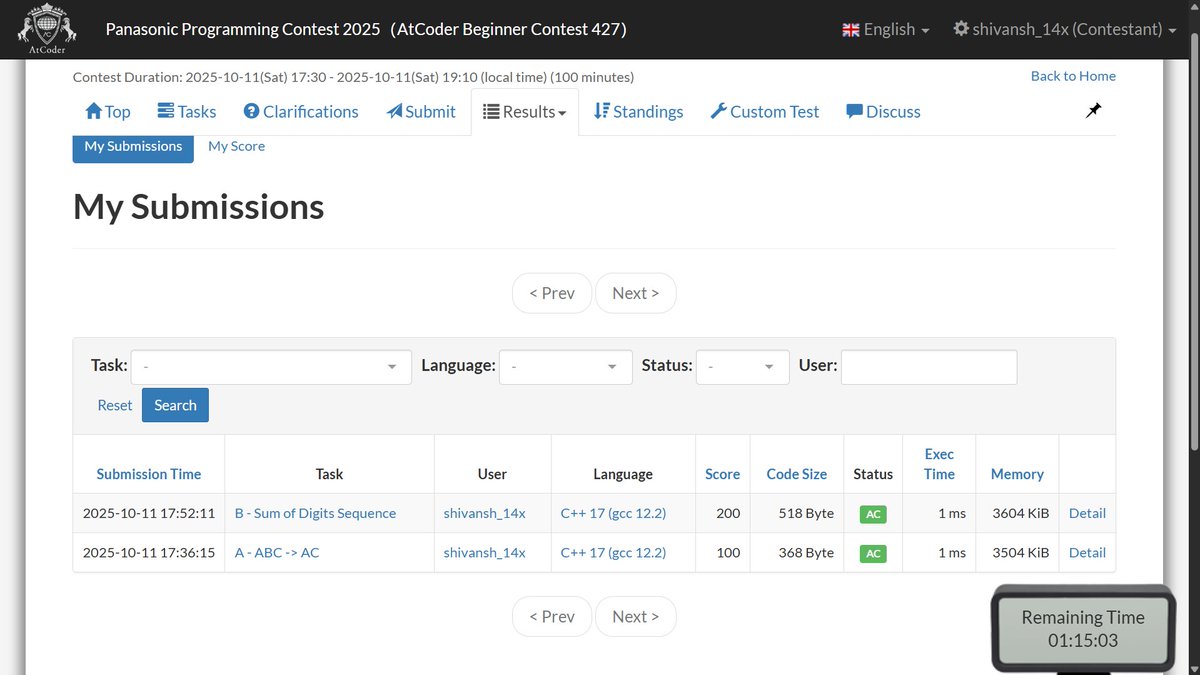Open the English language dropdown

pos(886,30)
